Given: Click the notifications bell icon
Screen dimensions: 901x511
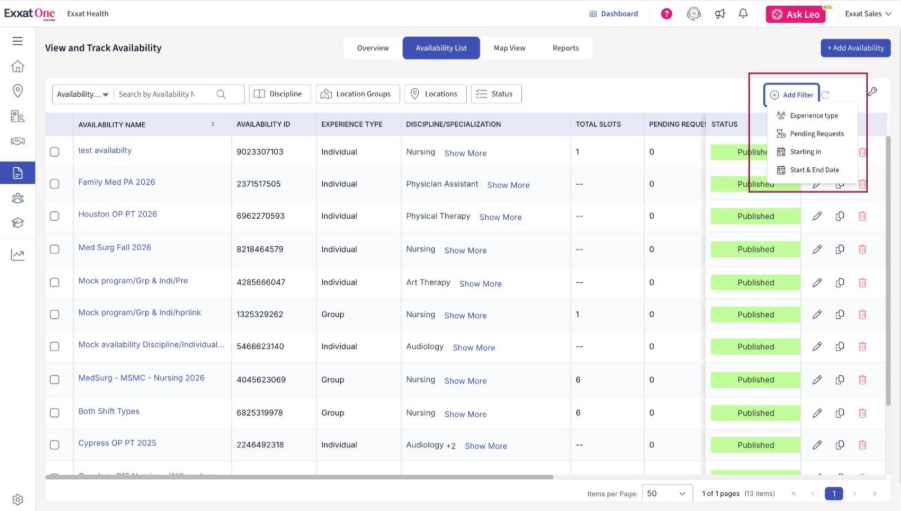Looking at the screenshot, I should (743, 14).
